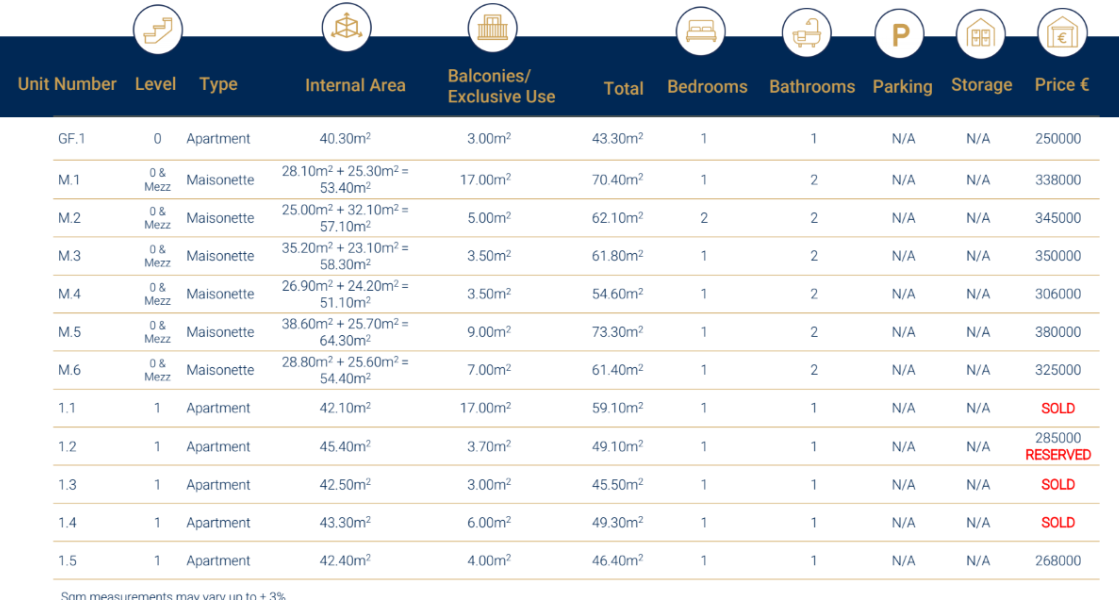1119x600 pixels.
Task: Select the 380000 price for M.5
Action: click(x=1058, y=332)
